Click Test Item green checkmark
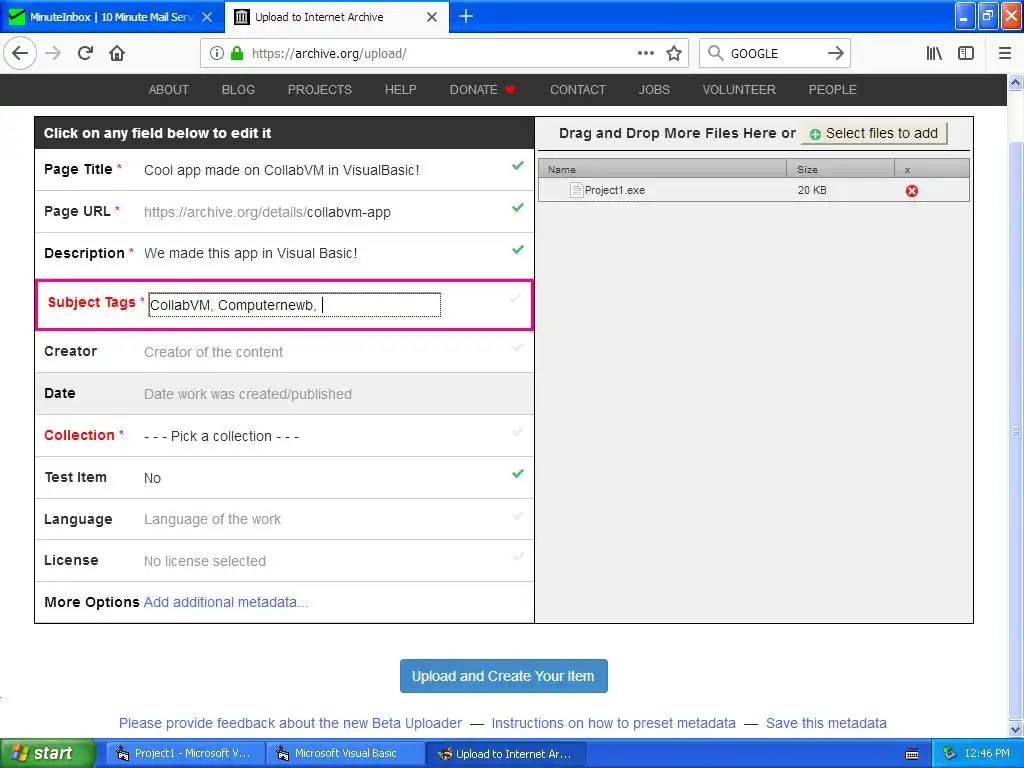The height and width of the screenshot is (768, 1024). pos(518,473)
